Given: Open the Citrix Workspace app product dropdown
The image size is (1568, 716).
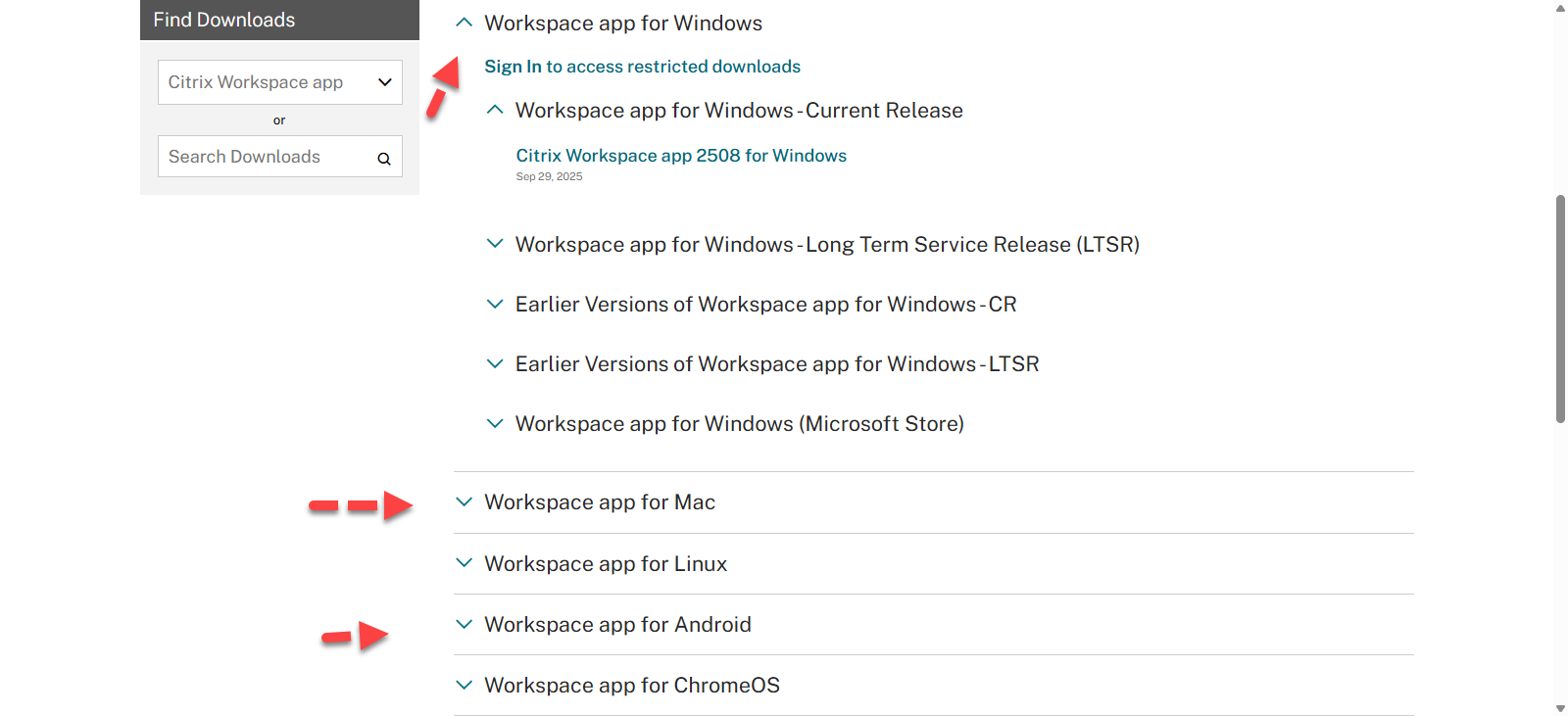Looking at the screenshot, I should click(278, 82).
